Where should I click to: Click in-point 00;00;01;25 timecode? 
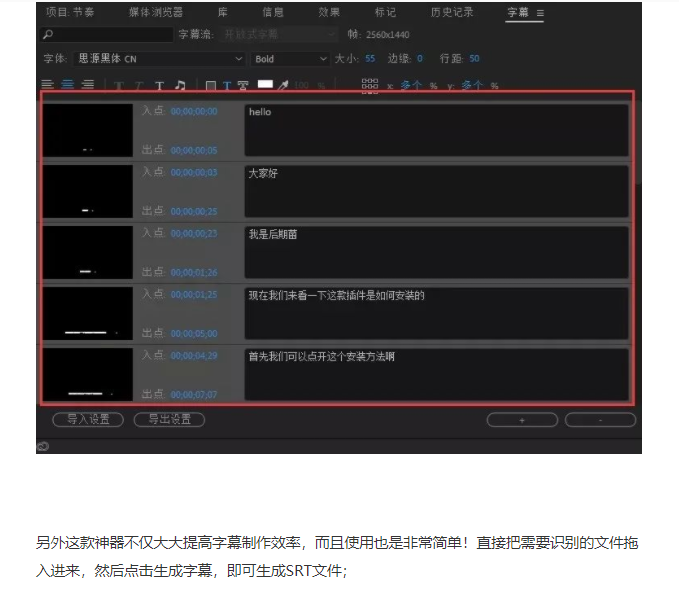click(194, 295)
